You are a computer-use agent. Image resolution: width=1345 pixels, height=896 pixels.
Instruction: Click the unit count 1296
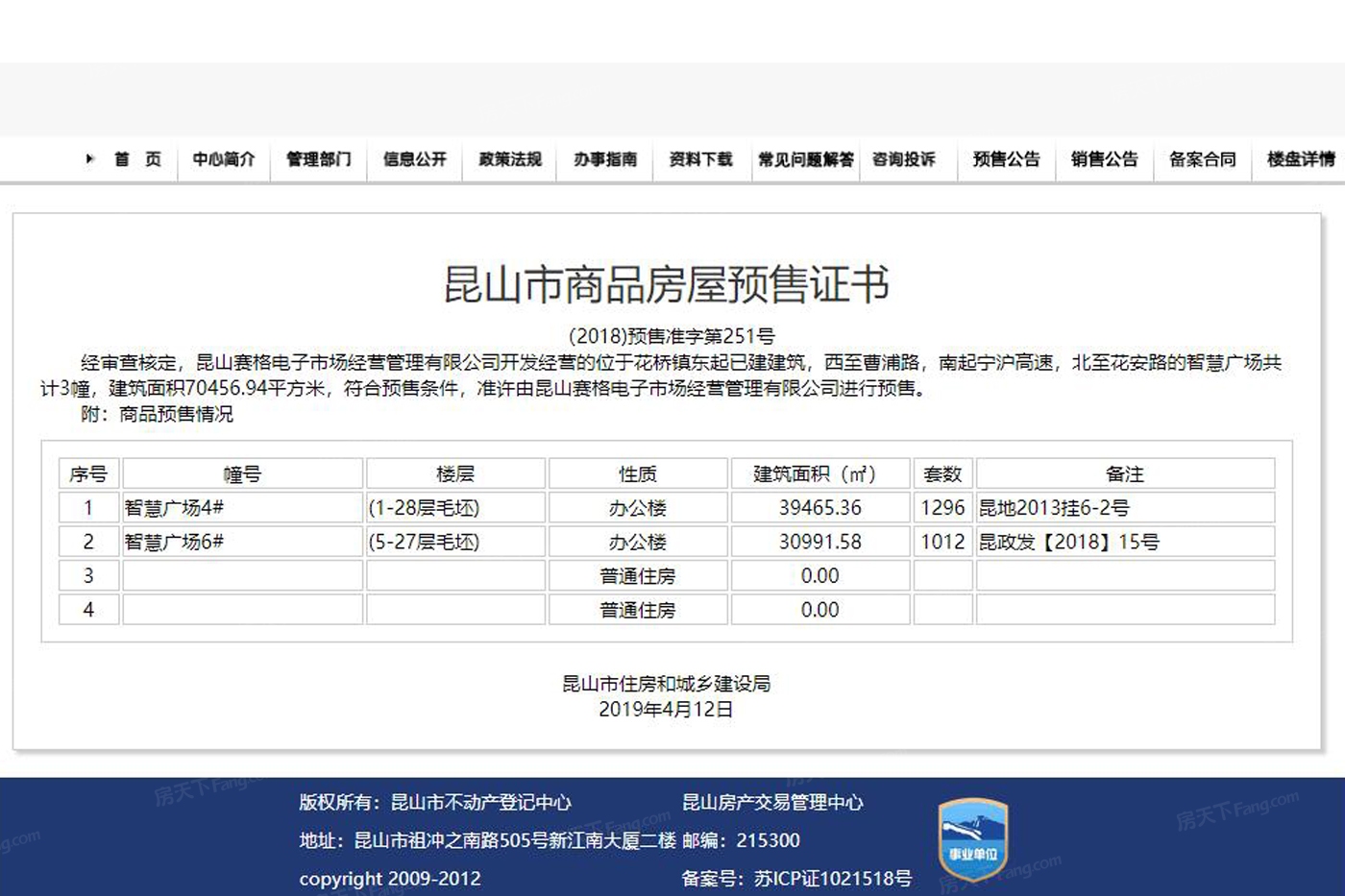pyautogui.click(x=942, y=508)
